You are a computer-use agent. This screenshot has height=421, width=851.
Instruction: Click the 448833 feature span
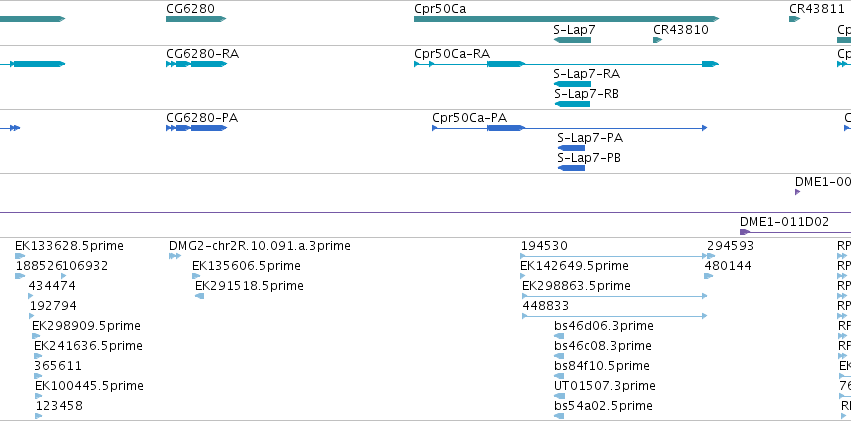point(613,316)
